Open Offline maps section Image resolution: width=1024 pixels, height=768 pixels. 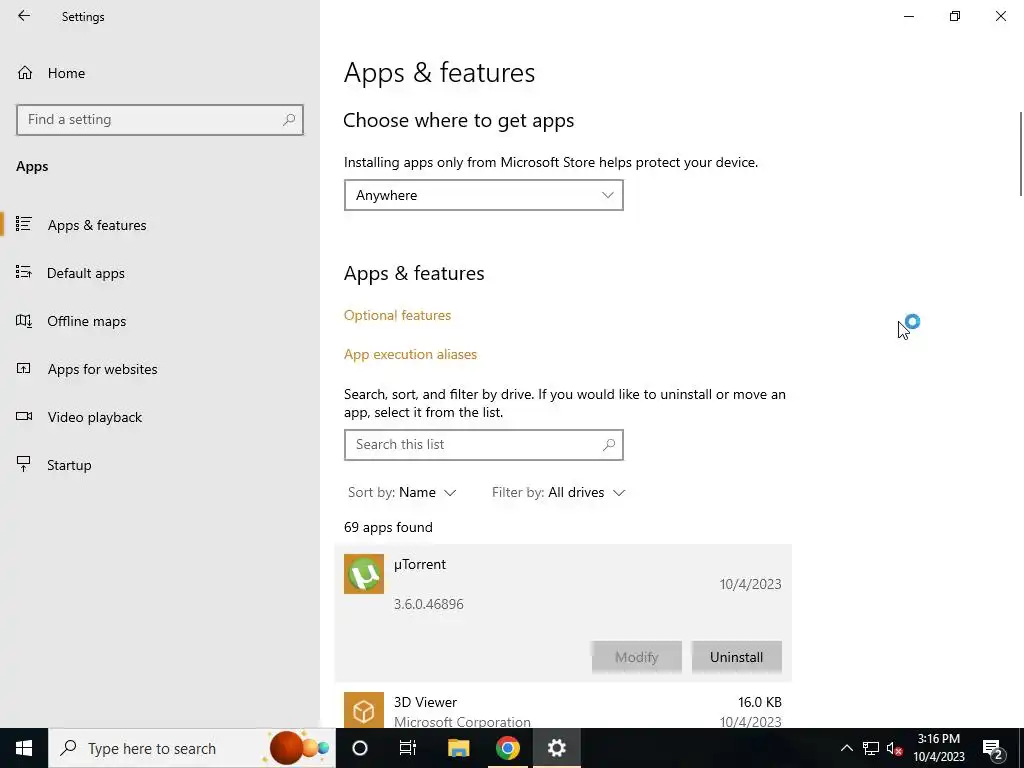(x=86, y=321)
